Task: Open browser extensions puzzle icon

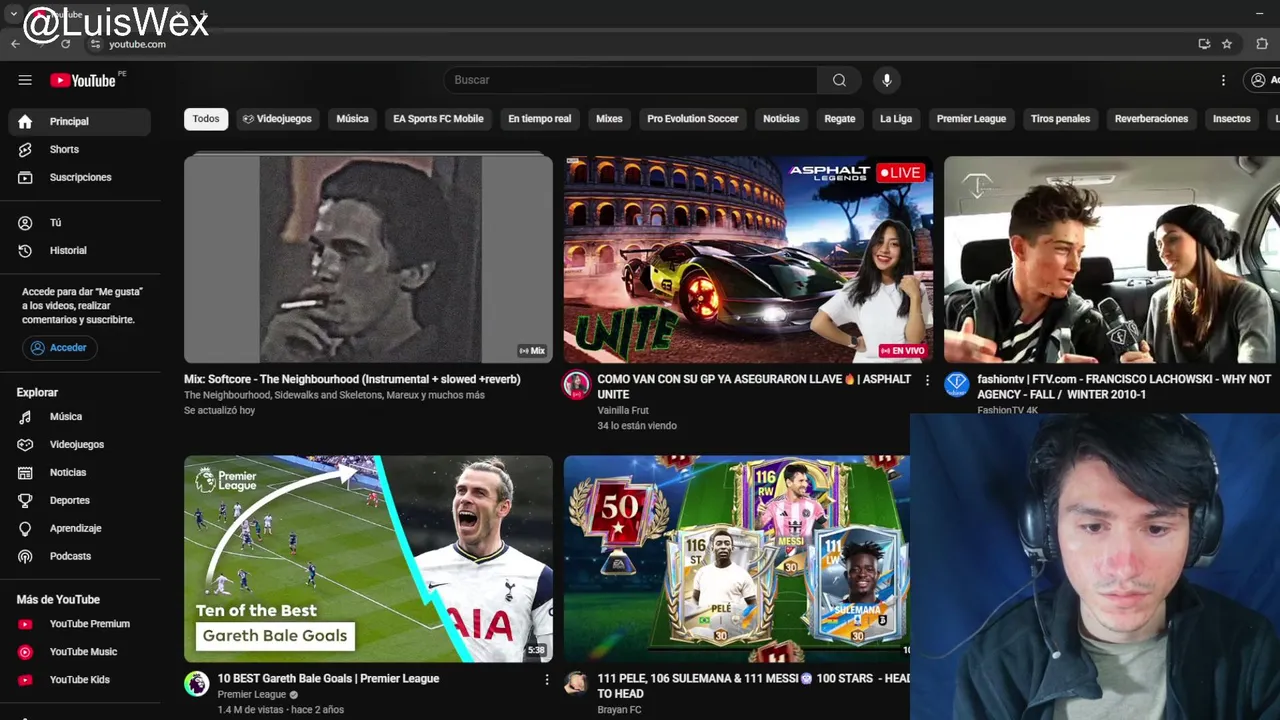Action: coord(1262,44)
